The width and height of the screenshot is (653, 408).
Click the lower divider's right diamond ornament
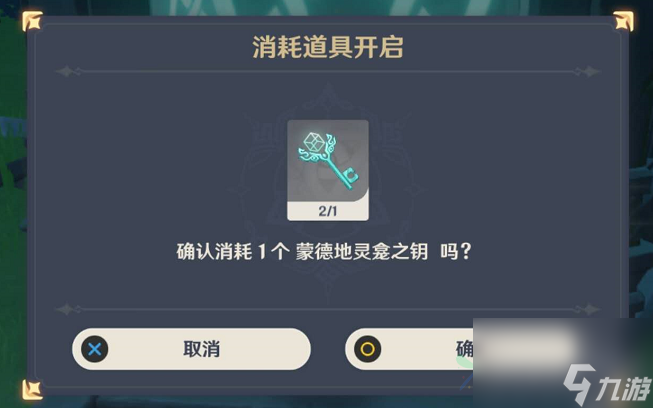[x=588, y=309]
